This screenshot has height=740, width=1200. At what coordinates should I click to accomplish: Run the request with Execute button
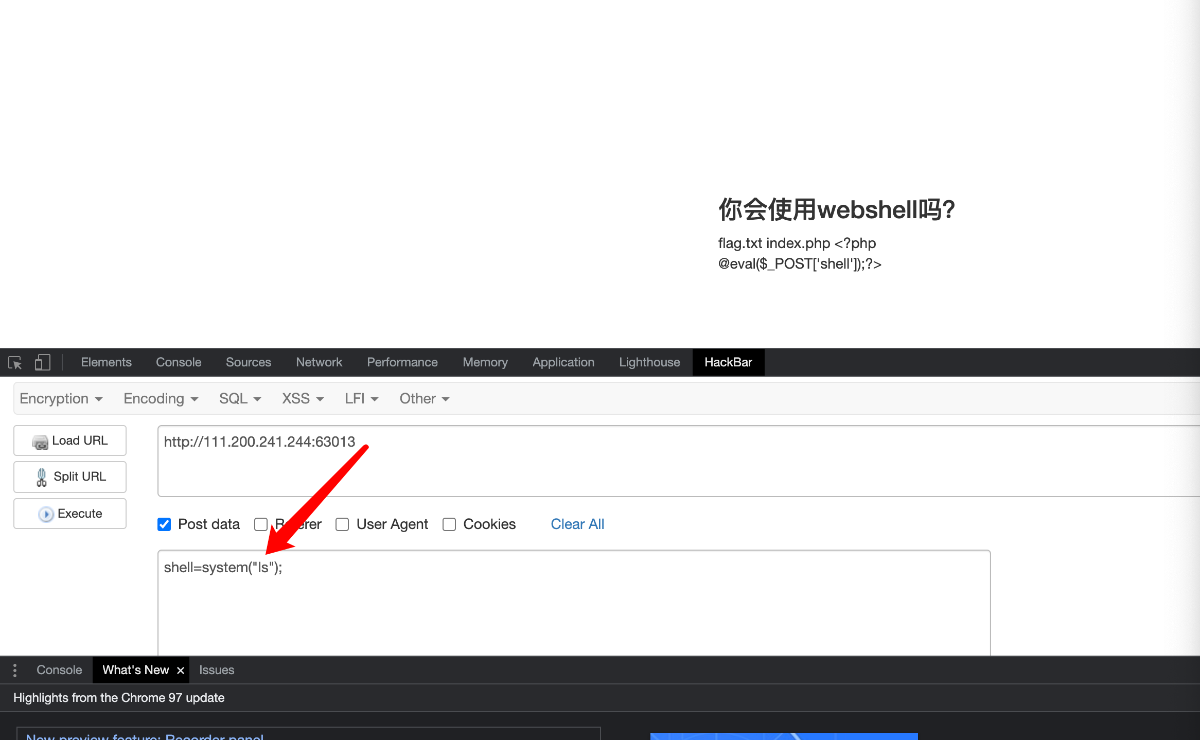[70, 514]
